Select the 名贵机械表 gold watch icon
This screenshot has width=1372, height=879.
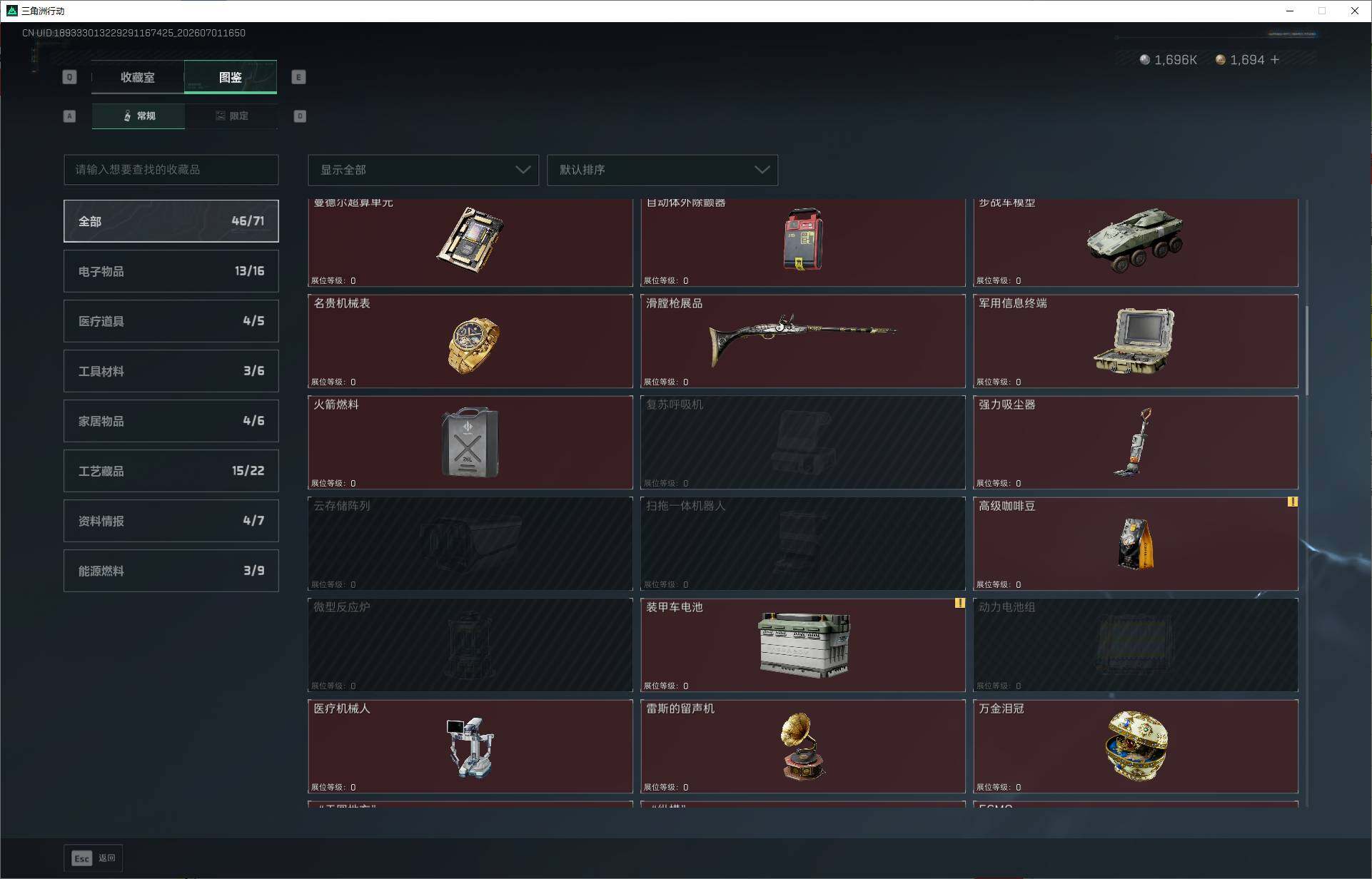click(x=473, y=345)
